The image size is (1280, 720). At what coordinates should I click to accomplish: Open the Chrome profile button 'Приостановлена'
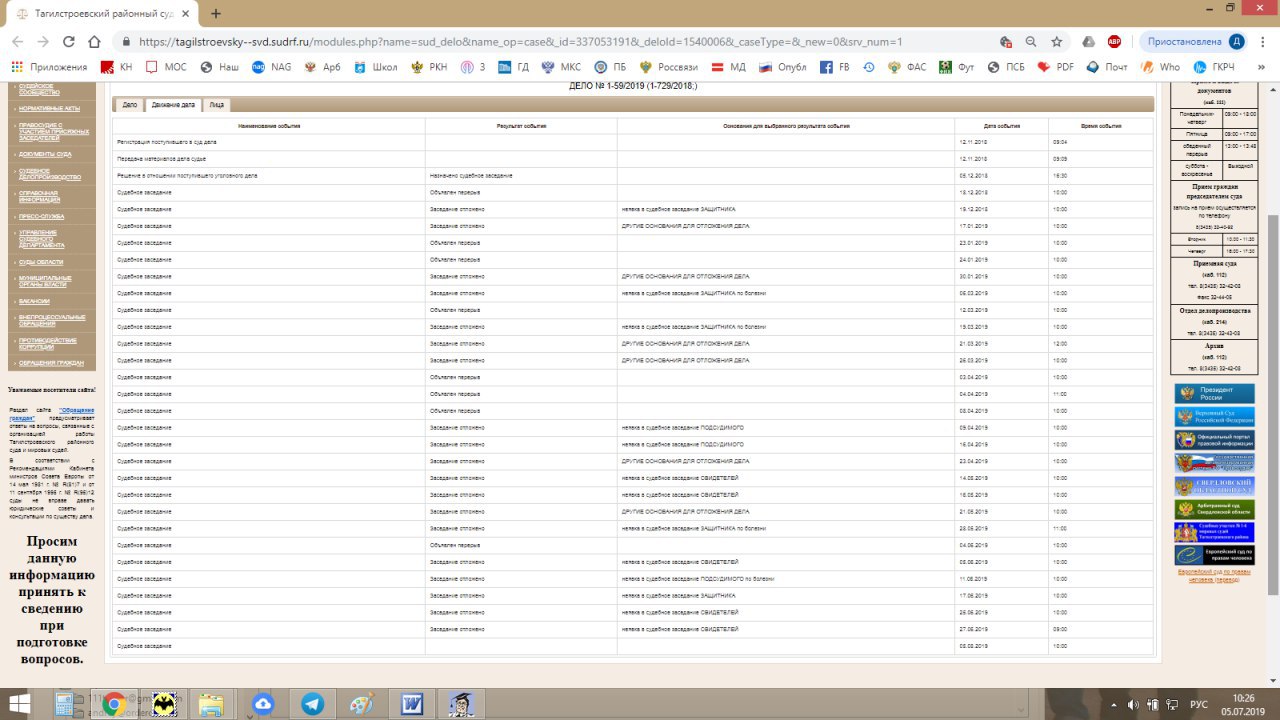pos(1184,42)
